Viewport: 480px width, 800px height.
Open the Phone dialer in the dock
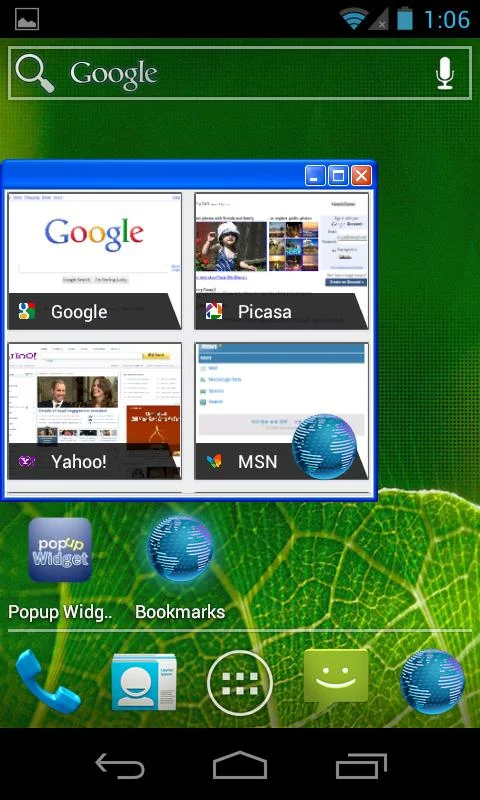click(48, 682)
